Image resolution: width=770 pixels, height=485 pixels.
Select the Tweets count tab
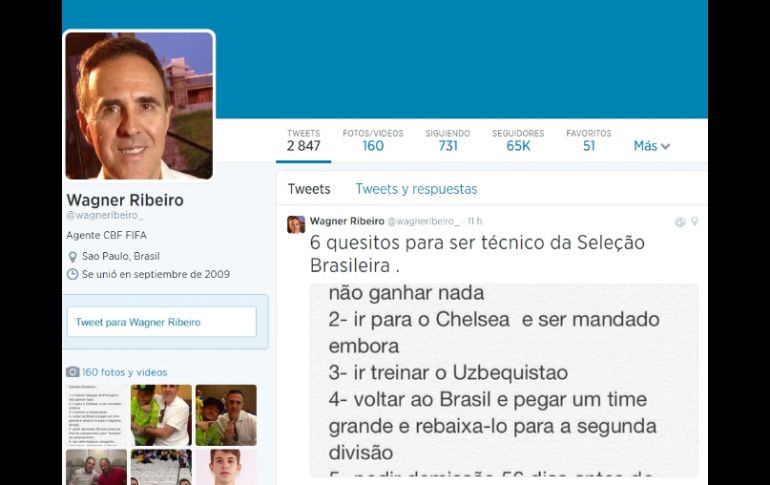(303, 140)
